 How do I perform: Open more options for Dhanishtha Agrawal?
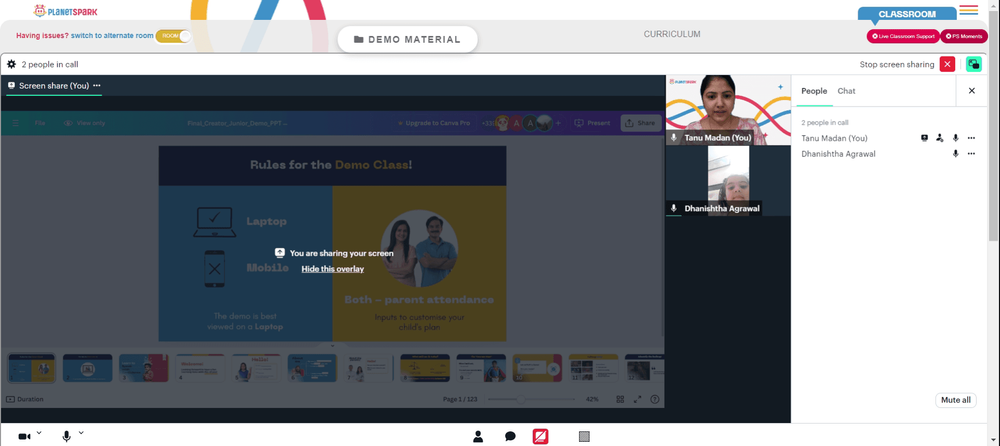[x=971, y=154]
